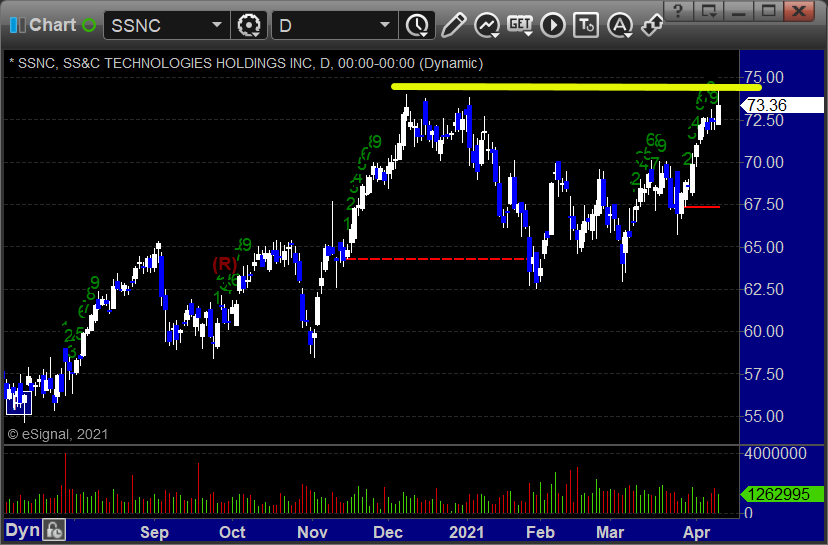Click the 62.50 price axis label

tap(764, 289)
